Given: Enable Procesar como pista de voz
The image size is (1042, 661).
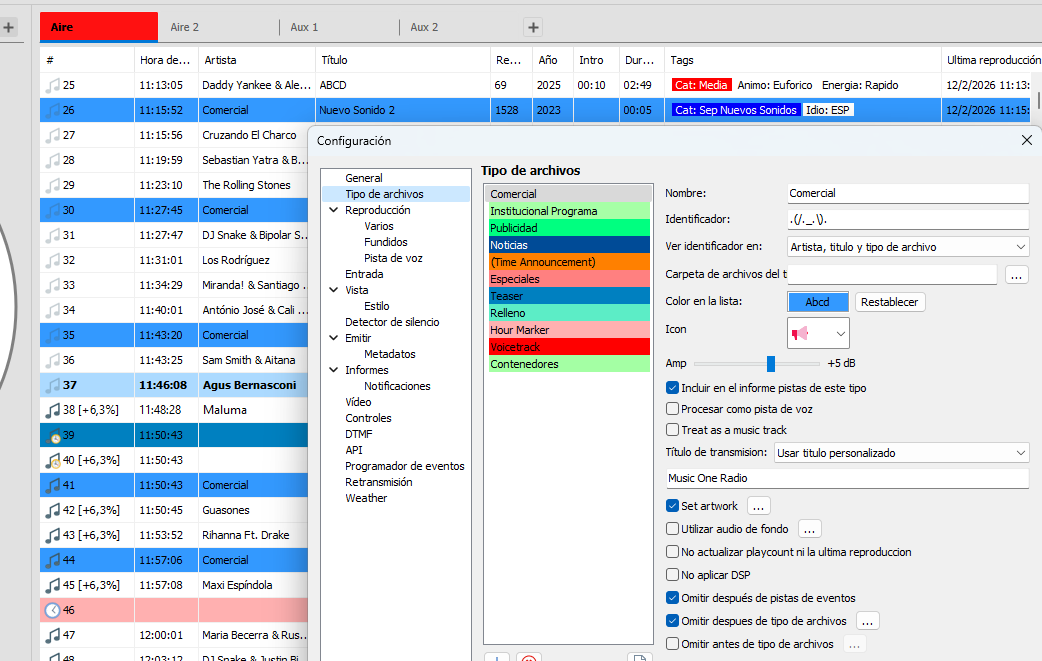Looking at the screenshot, I should 673,409.
